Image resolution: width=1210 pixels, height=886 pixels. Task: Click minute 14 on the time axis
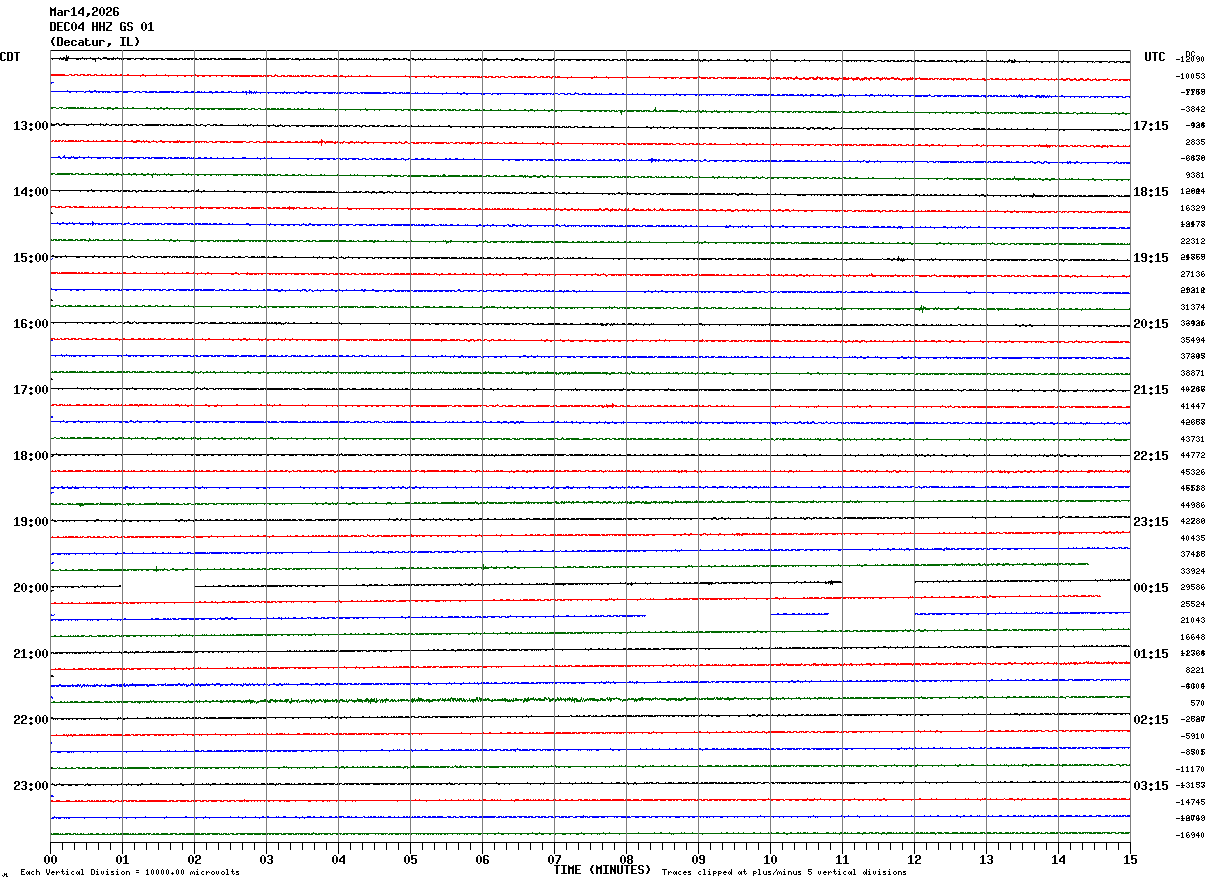tap(1058, 858)
